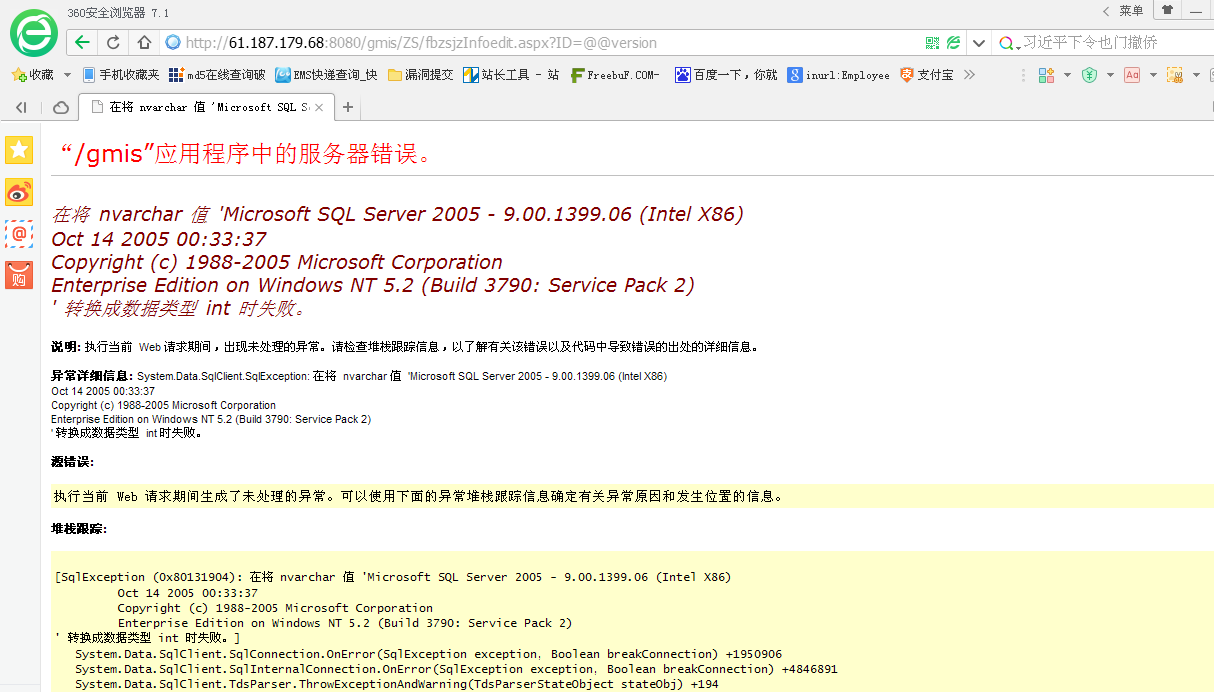
Task: Expand dropdown beside screenshot icon
Action: click(1196, 75)
